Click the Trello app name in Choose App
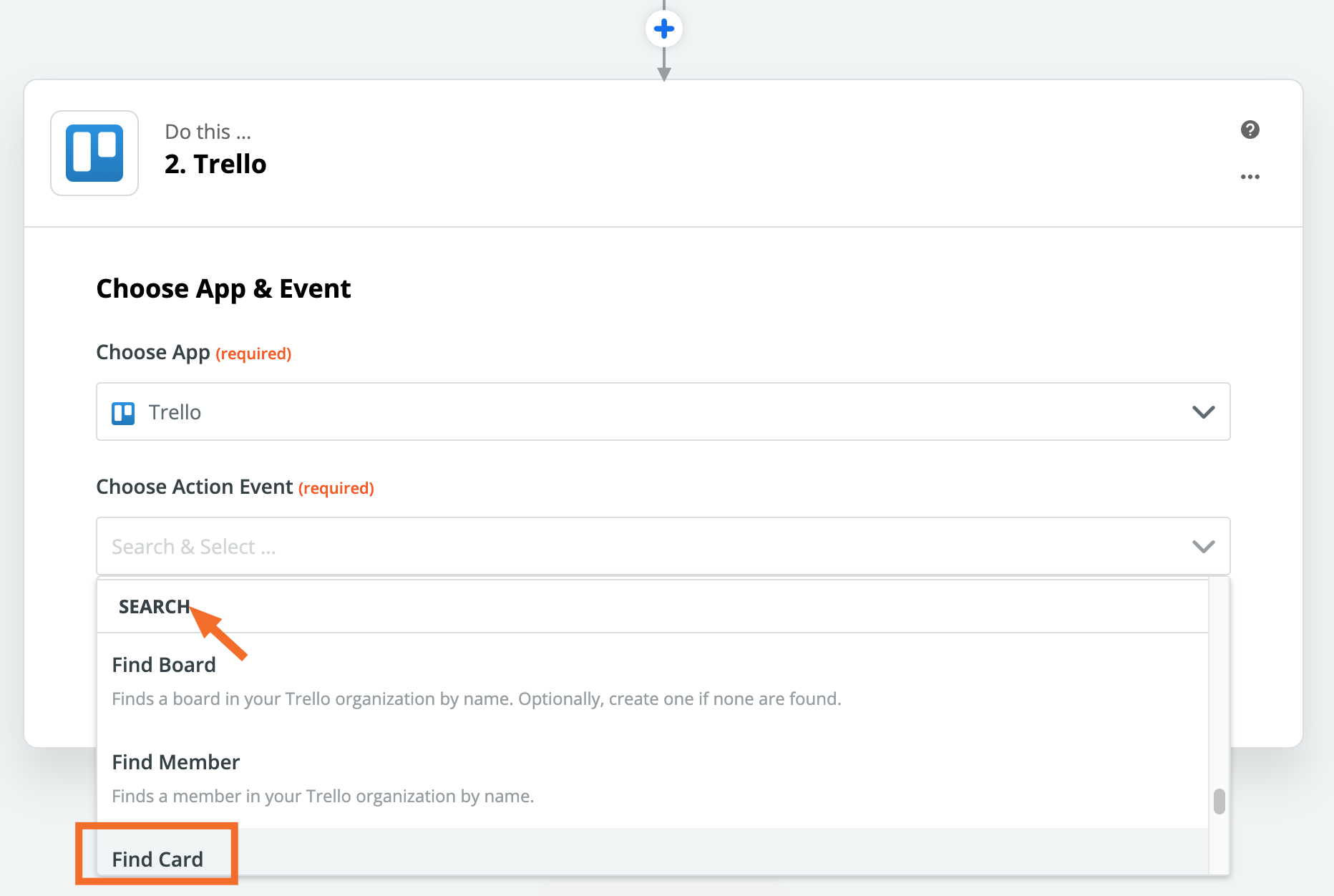 [175, 413]
